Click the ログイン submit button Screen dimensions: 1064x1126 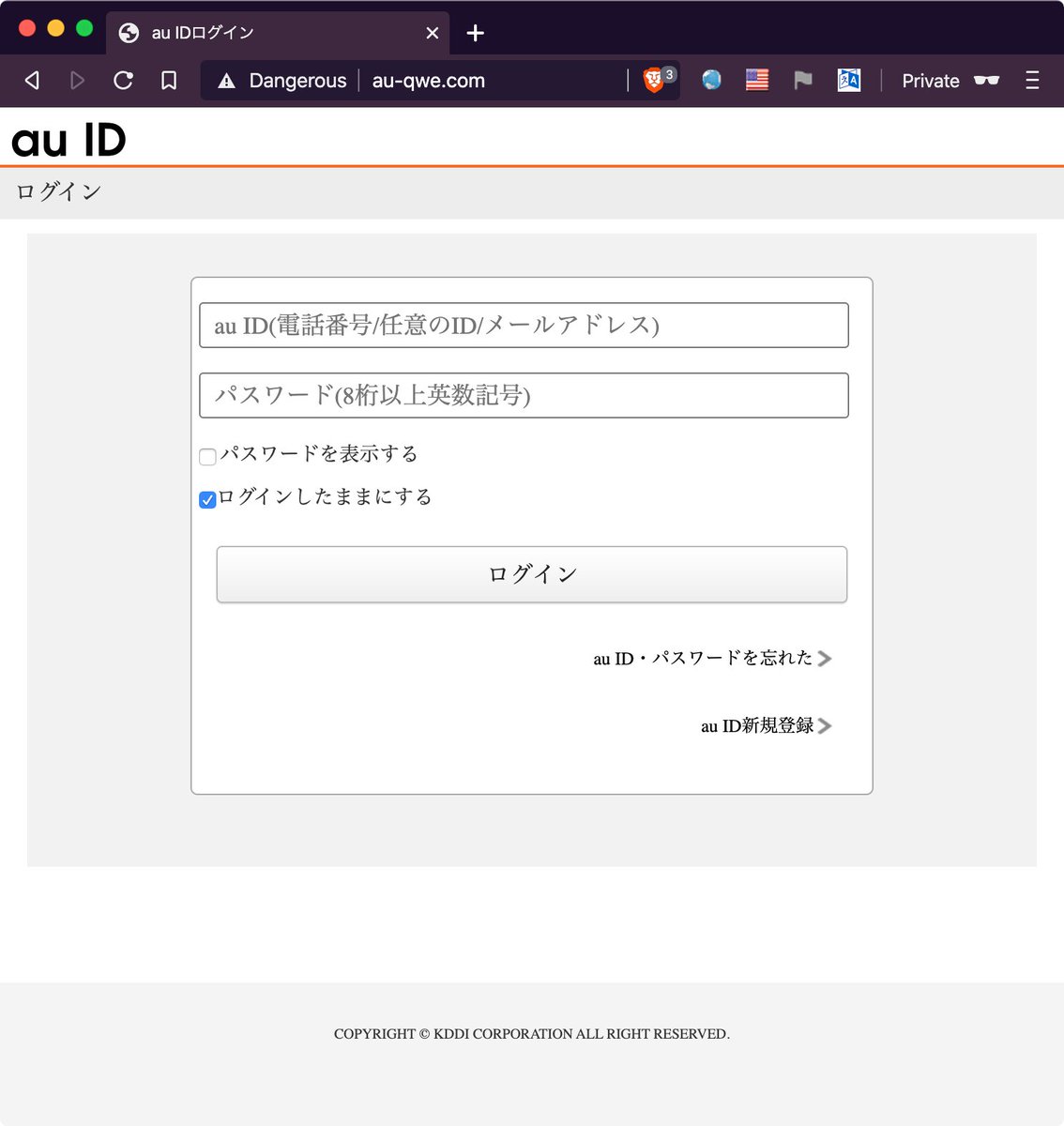point(532,574)
